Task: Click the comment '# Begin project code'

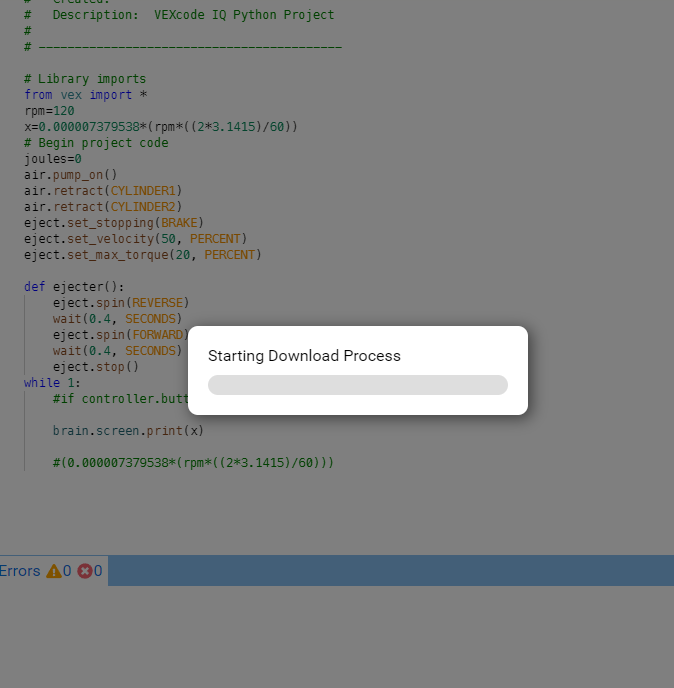Action: 96,143
